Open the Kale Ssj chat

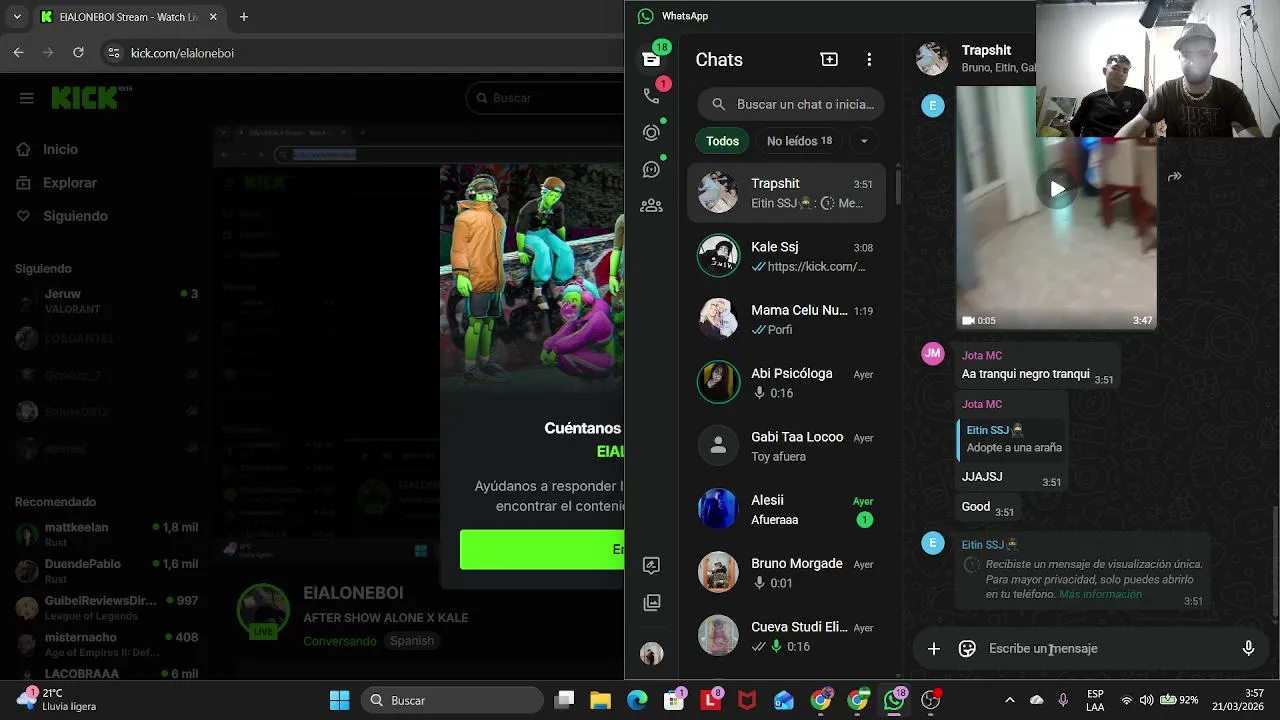tap(786, 256)
